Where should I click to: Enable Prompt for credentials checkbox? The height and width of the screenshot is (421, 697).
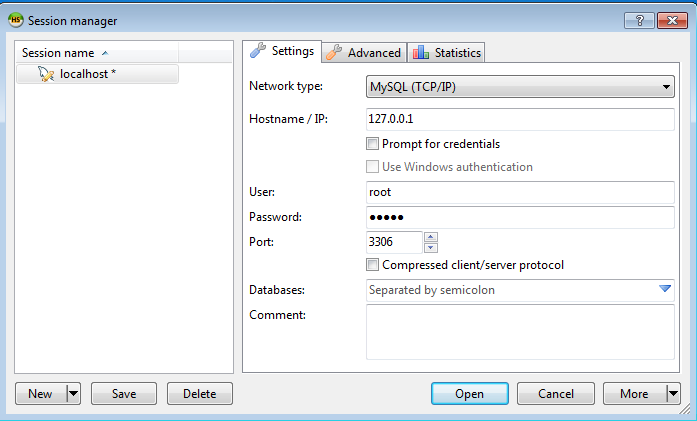pos(373,144)
